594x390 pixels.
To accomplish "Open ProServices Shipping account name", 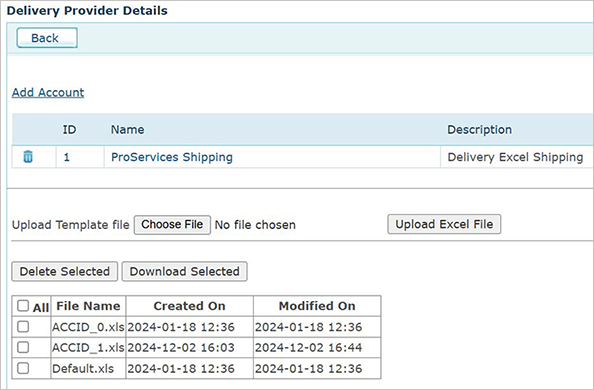I will [x=172, y=157].
